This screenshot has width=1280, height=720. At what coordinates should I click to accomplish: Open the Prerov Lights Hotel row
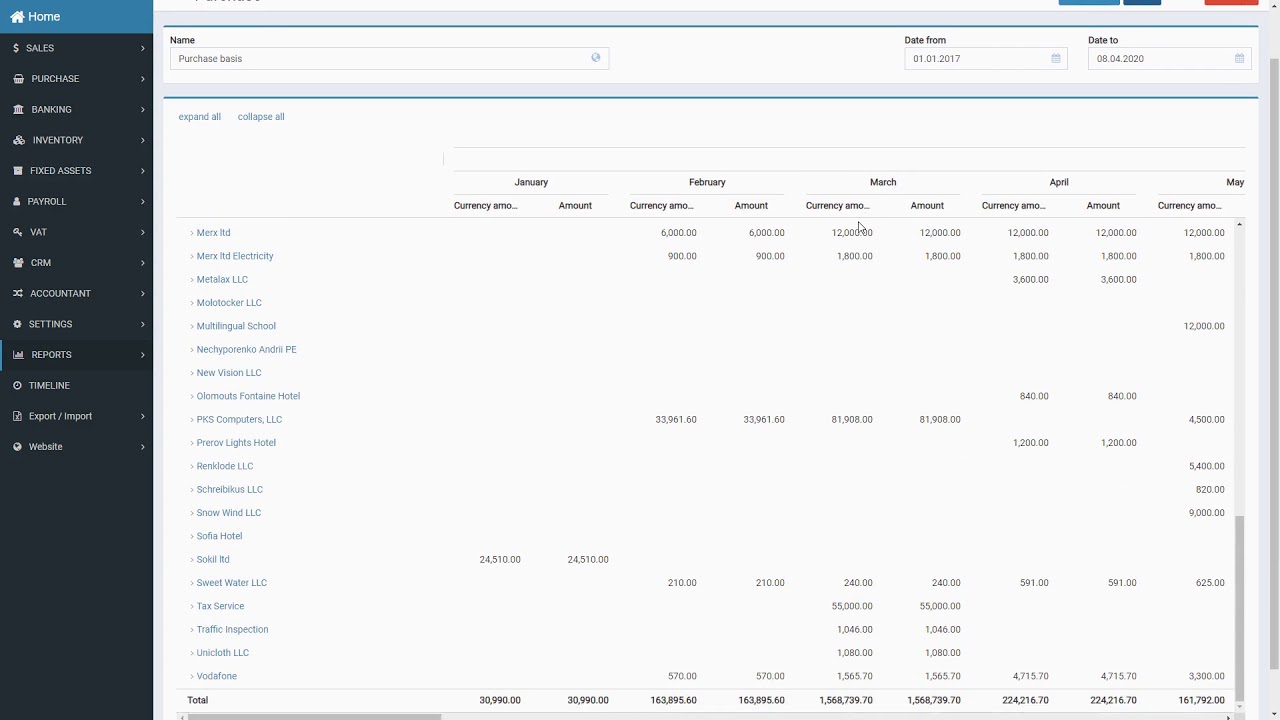236,443
